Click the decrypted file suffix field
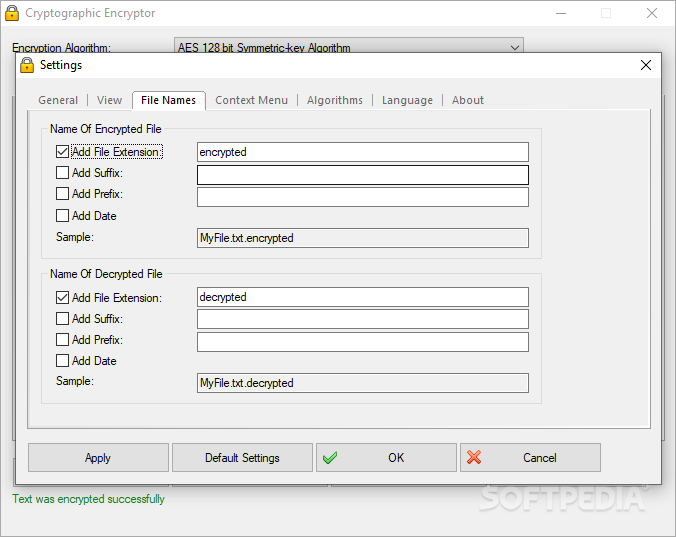The image size is (676, 537). click(x=363, y=319)
